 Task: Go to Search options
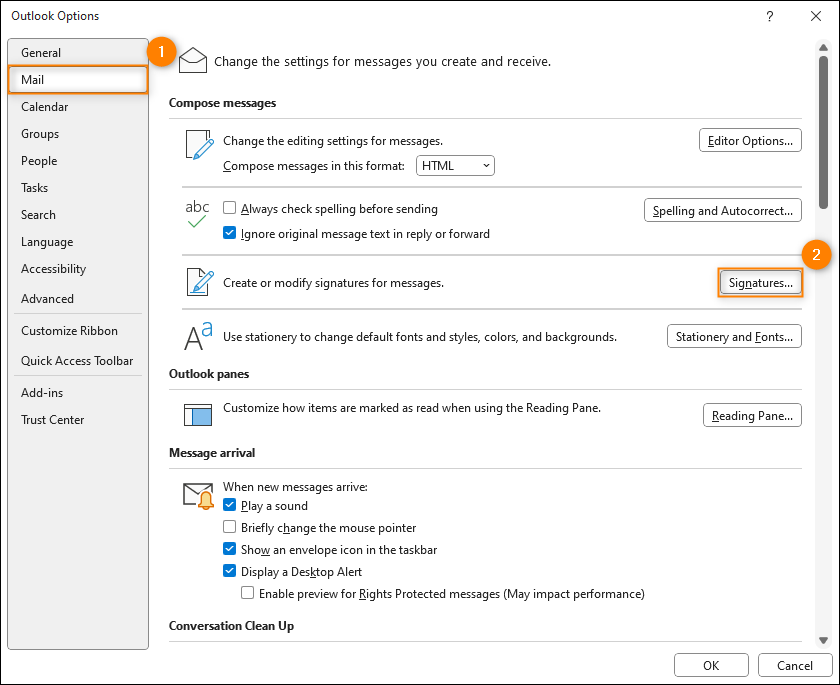coord(78,215)
